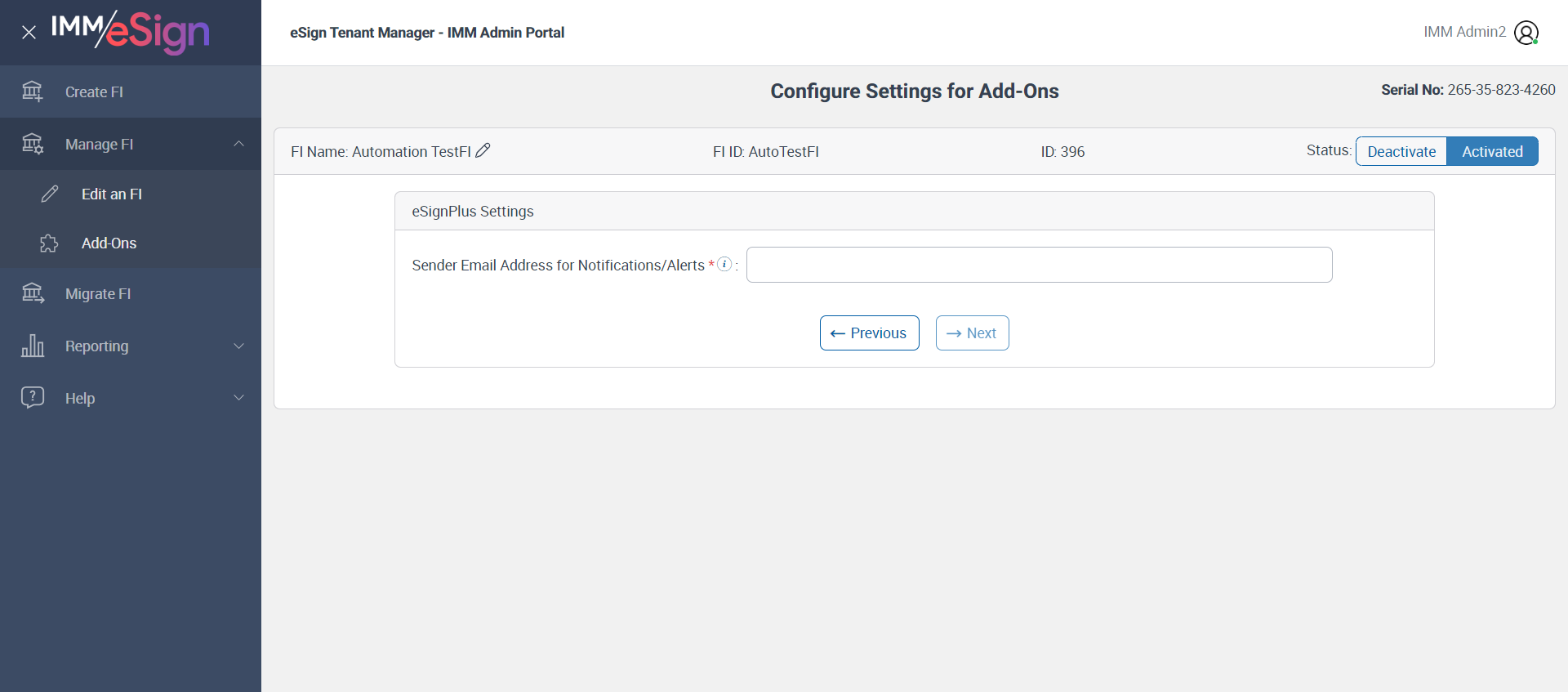Go to the Previous settings step
This screenshot has height=692, width=1568.
pos(869,333)
